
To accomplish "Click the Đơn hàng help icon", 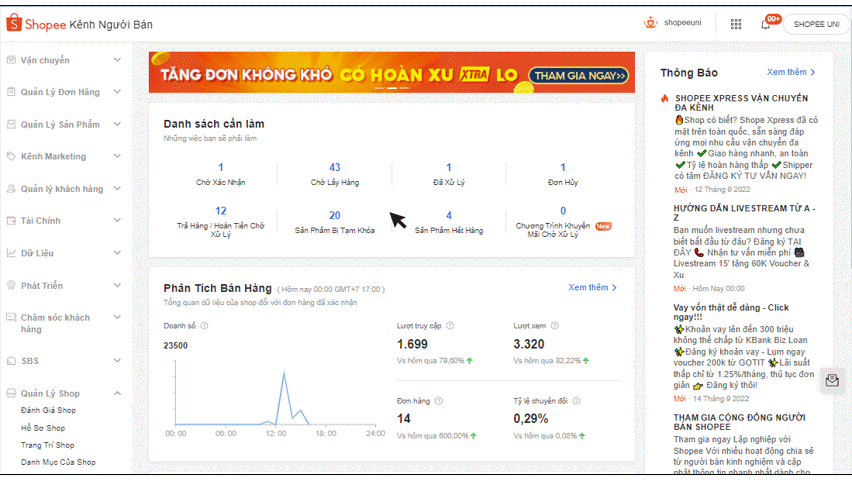I will pyautogui.click(x=438, y=401).
